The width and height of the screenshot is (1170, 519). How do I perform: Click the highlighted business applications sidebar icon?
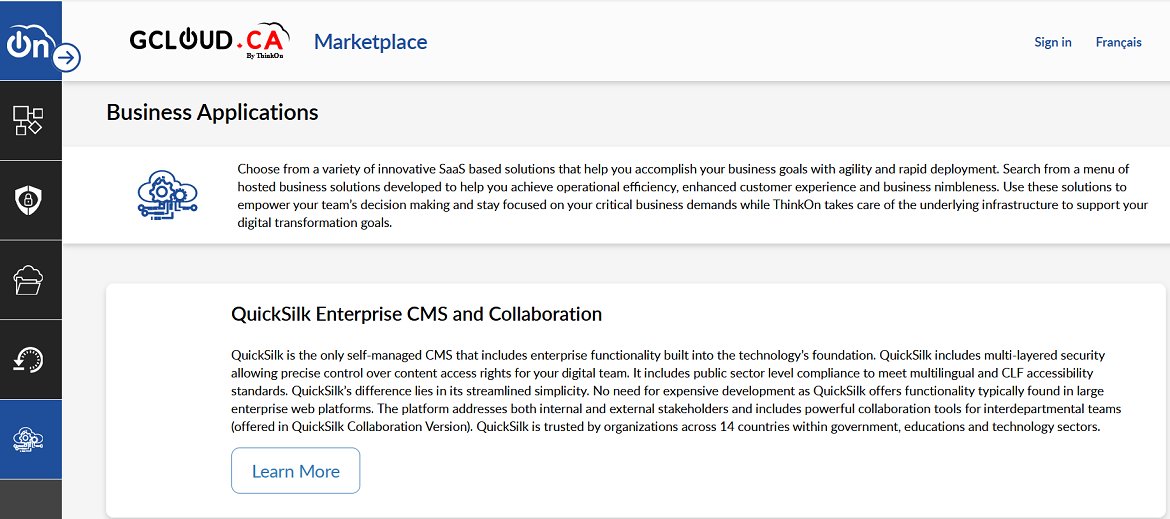[29, 439]
